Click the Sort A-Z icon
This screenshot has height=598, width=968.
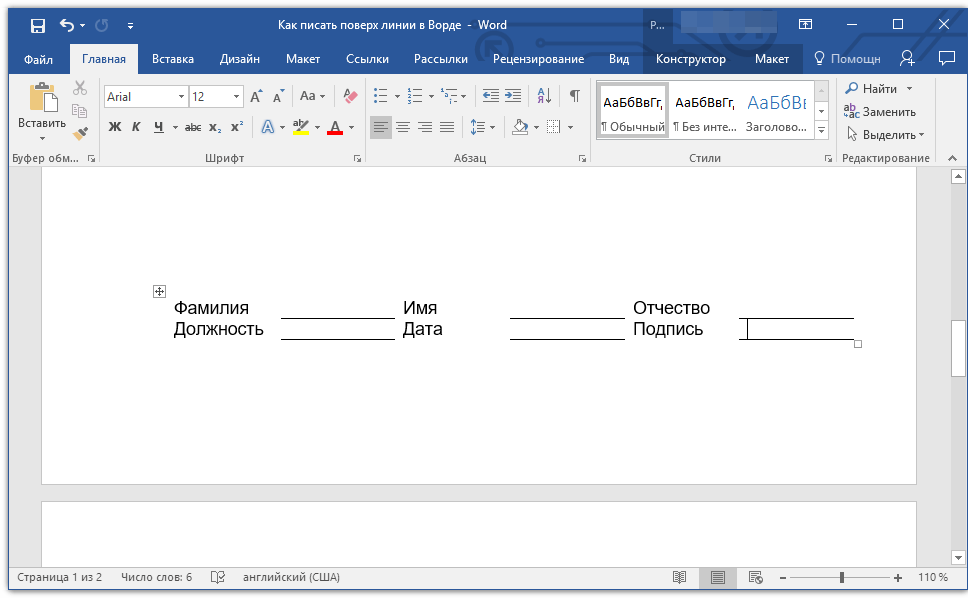[x=544, y=96]
